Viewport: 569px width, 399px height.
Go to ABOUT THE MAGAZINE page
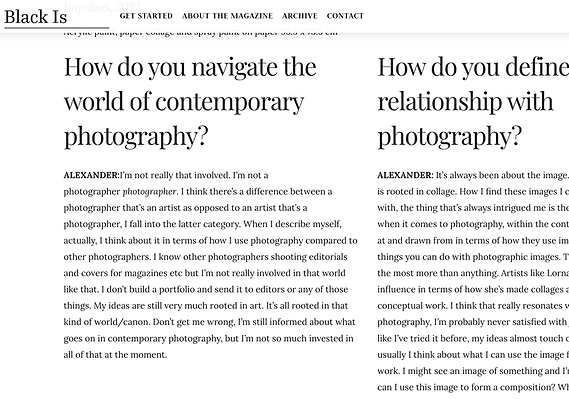[x=227, y=16]
